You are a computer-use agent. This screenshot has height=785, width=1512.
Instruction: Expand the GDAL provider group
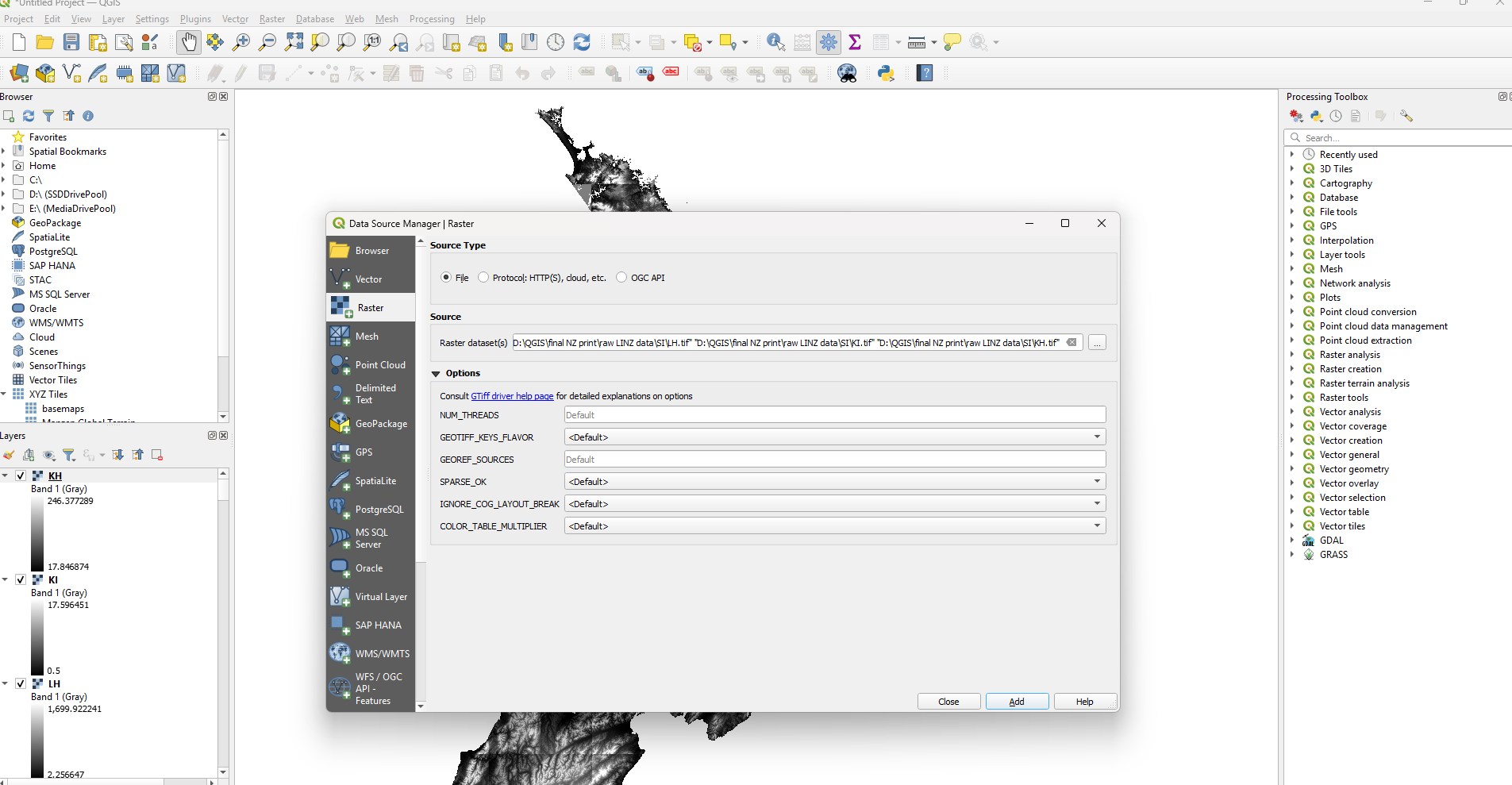1292,541
